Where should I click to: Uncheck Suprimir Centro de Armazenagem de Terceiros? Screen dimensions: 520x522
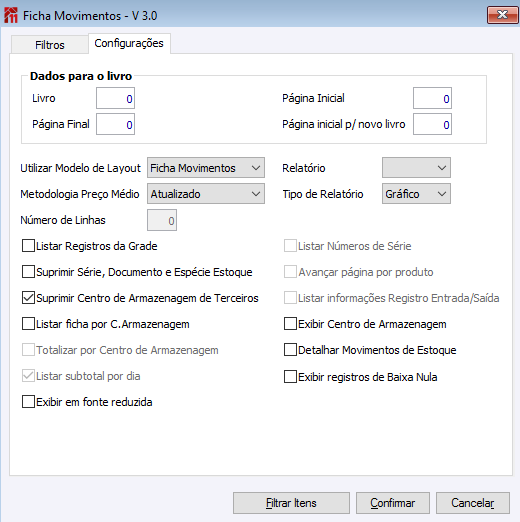(x=28, y=298)
